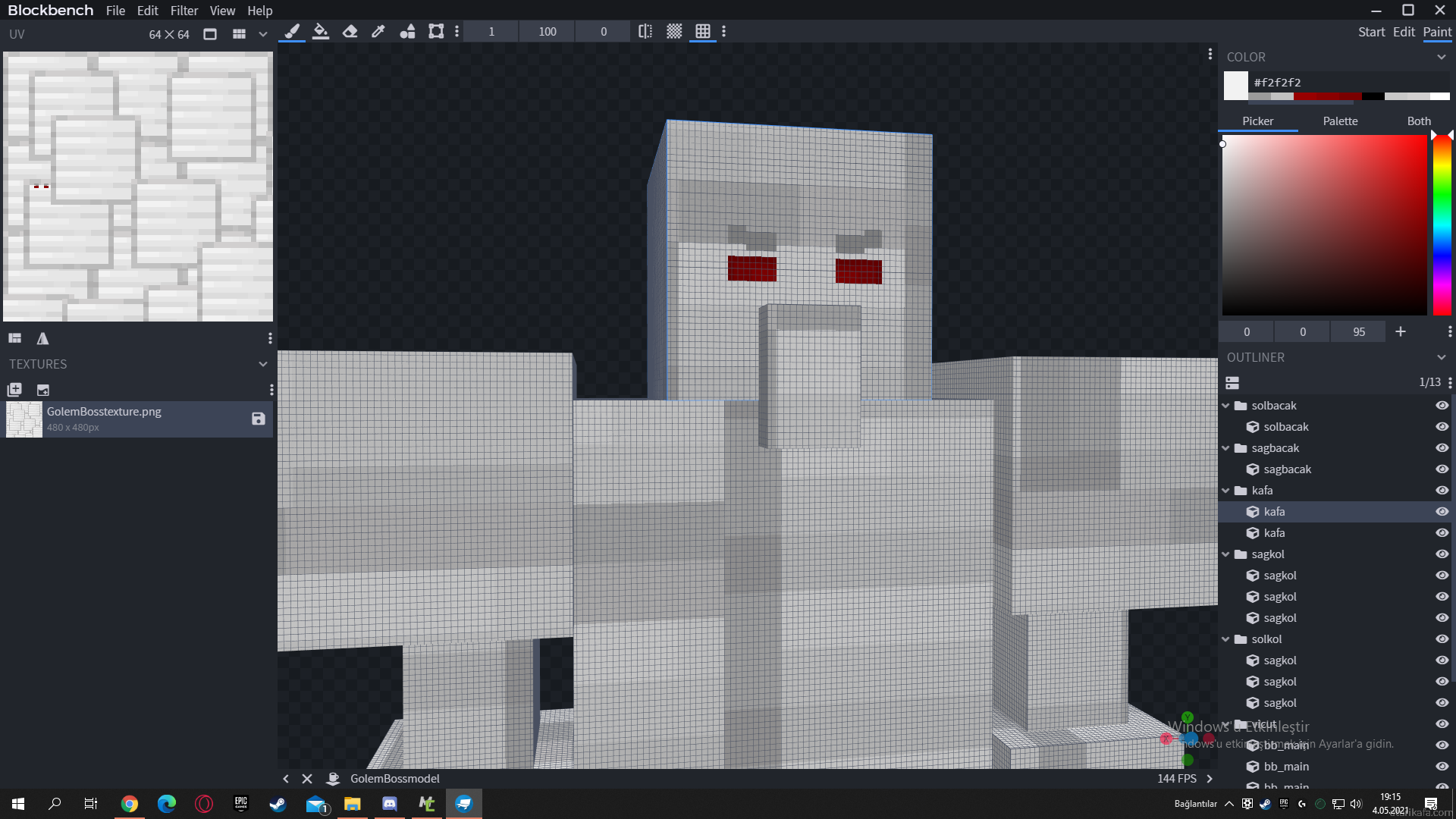Viewport: 1456px width, 819px height.
Task: Toggle mirror painting icon
Action: pos(645,31)
